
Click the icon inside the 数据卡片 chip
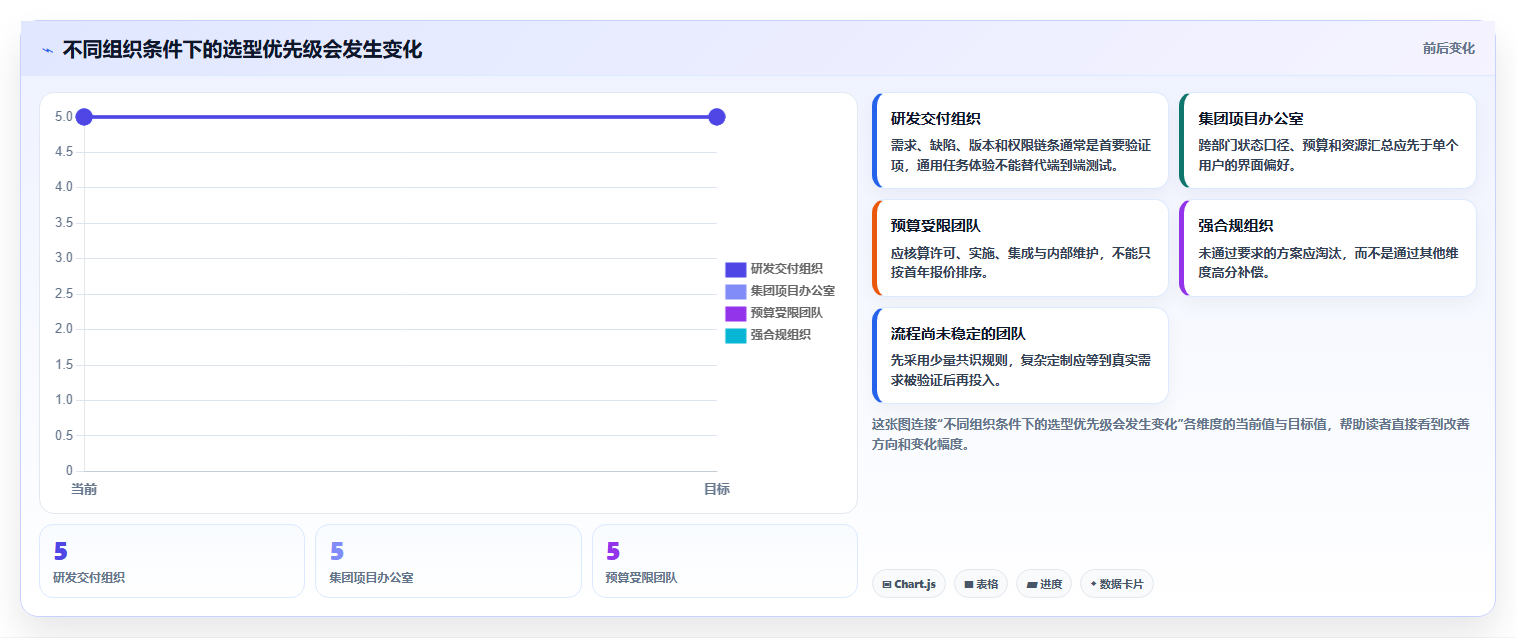click(1093, 584)
